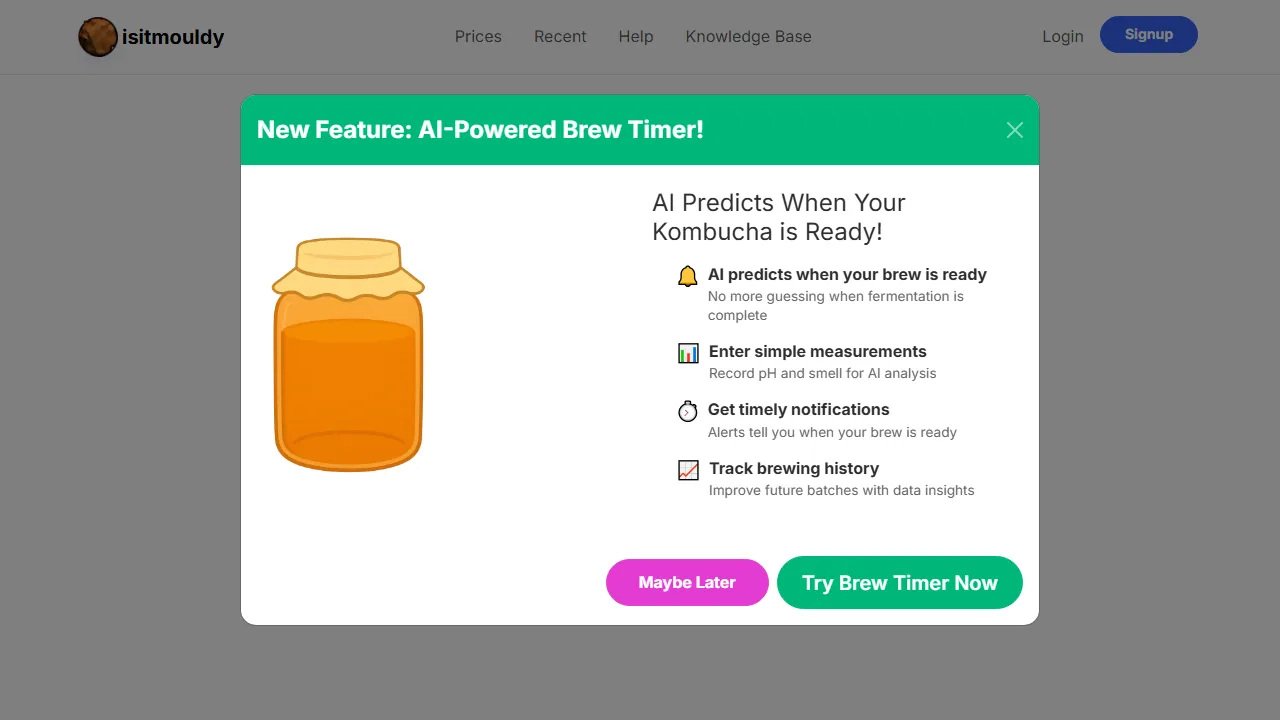Click the AI Predicts Kombucha Ready headline
Image resolution: width=1280 pixels, height=720 pixels.
coord(778,217)
